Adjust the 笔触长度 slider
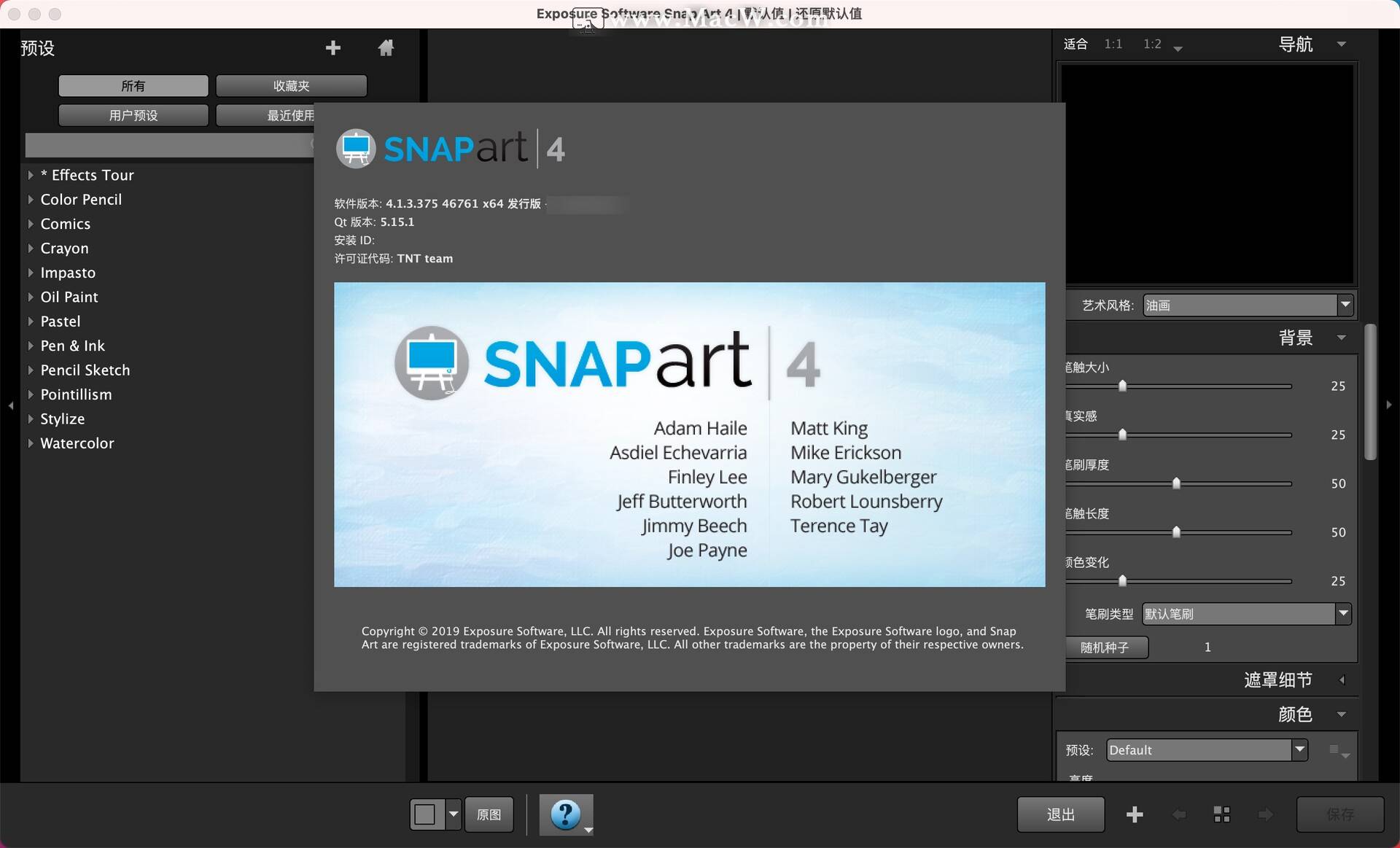This screenshot has height=848, width=1400. (1176, 532)
